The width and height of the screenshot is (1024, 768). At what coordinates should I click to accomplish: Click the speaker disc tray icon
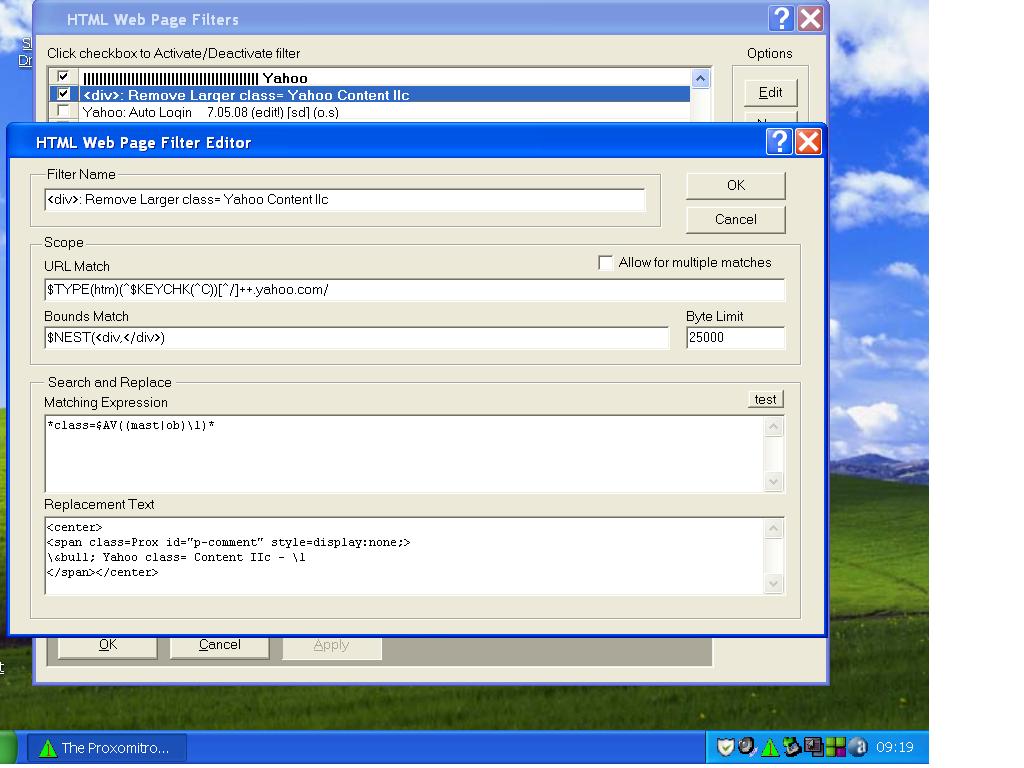[747, 747]
